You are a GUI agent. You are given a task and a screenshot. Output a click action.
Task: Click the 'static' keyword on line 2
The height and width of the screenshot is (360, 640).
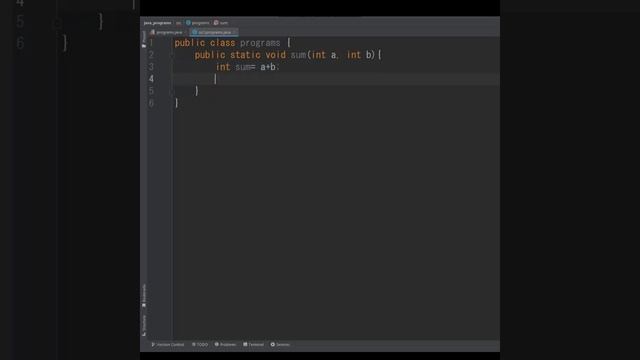245,55
